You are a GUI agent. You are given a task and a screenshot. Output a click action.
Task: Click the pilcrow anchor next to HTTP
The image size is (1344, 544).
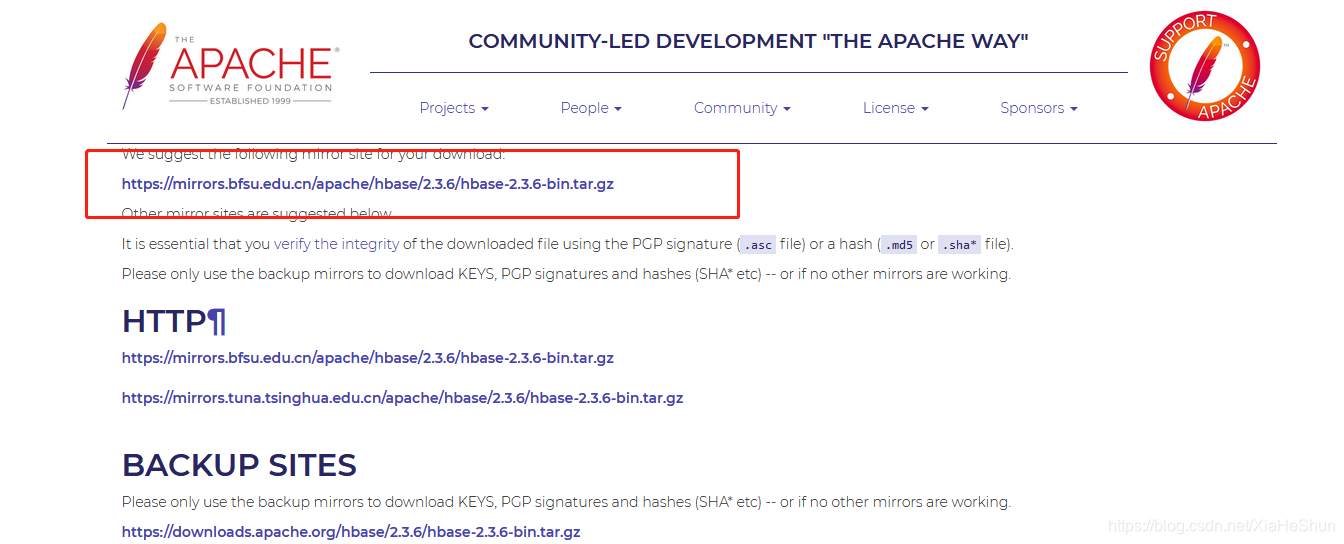pyautogui.click(x=217, y=321)
